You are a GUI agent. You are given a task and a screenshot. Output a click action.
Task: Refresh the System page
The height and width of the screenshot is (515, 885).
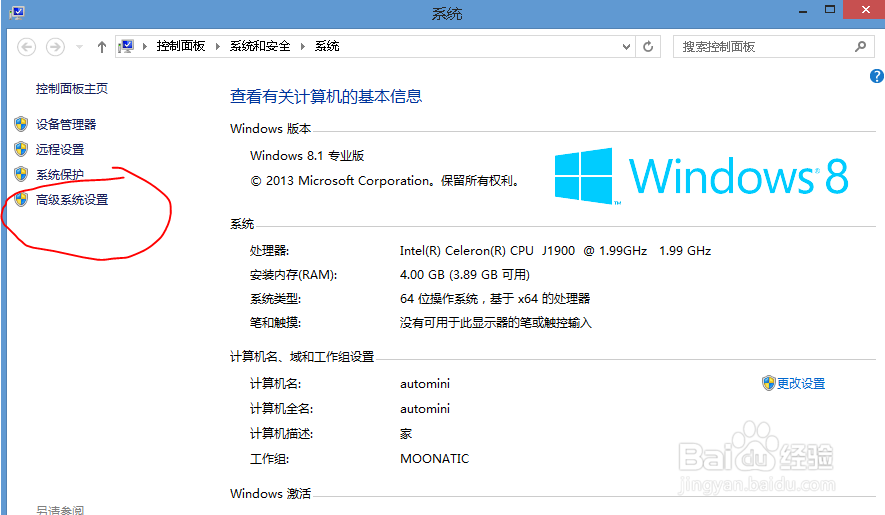click(648, 47)
